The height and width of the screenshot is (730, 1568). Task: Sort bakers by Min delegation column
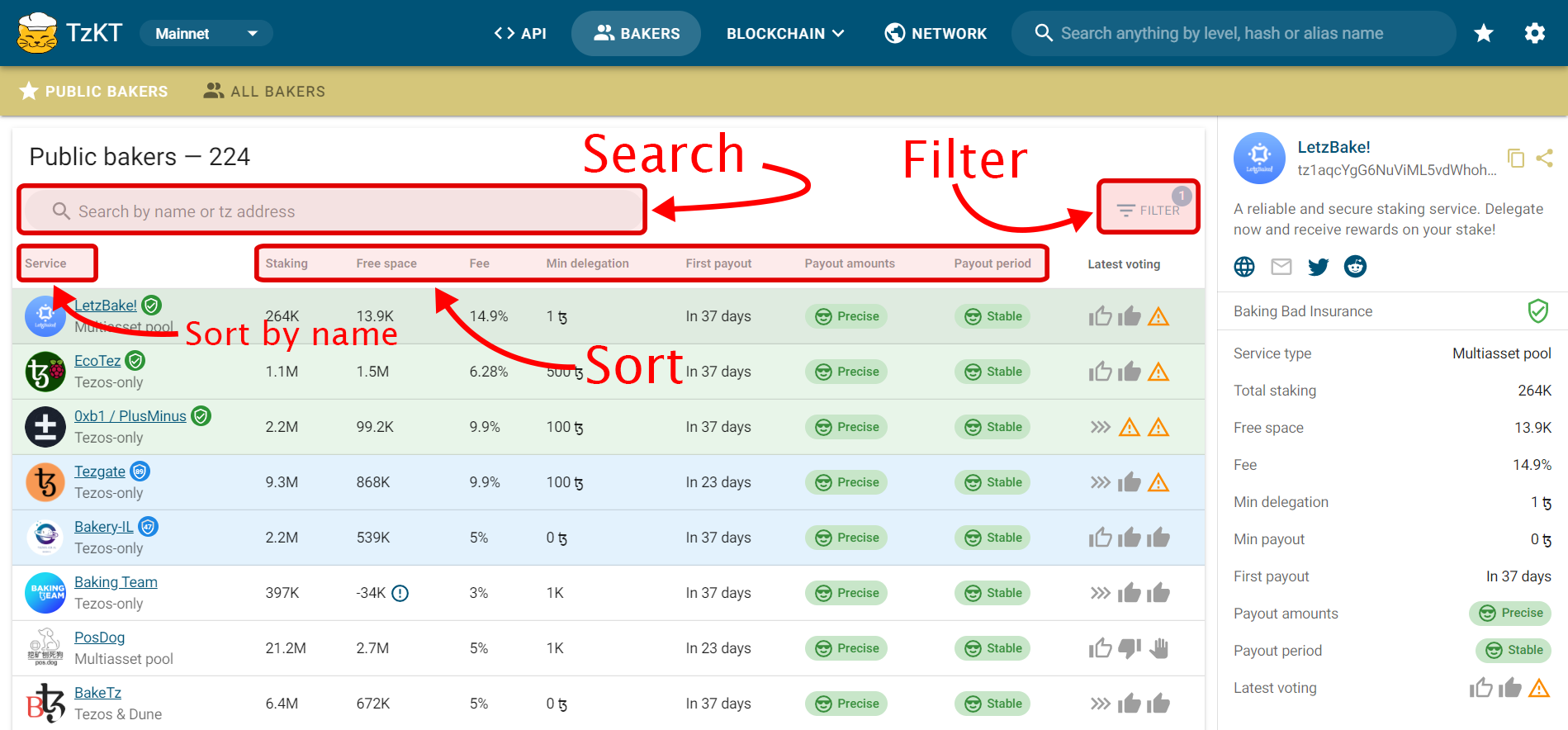pyautogui.click(x=588, y=263)
